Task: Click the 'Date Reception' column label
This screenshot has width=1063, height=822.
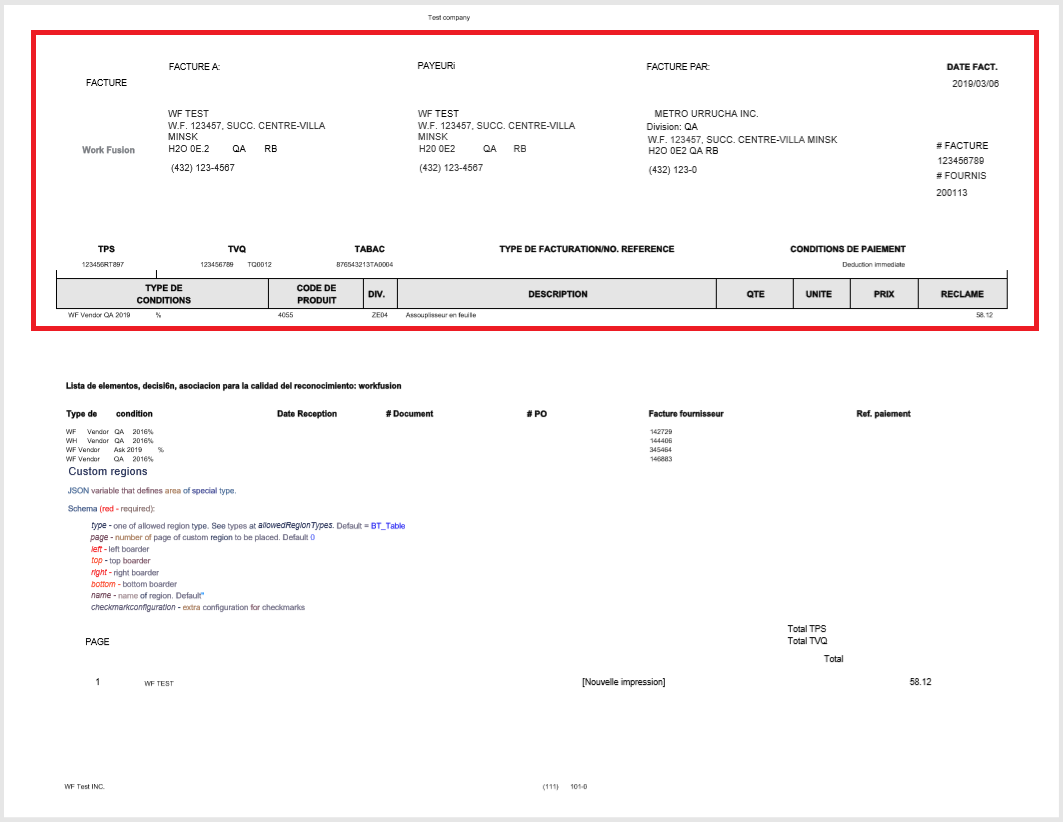Action: click(306, 413)
